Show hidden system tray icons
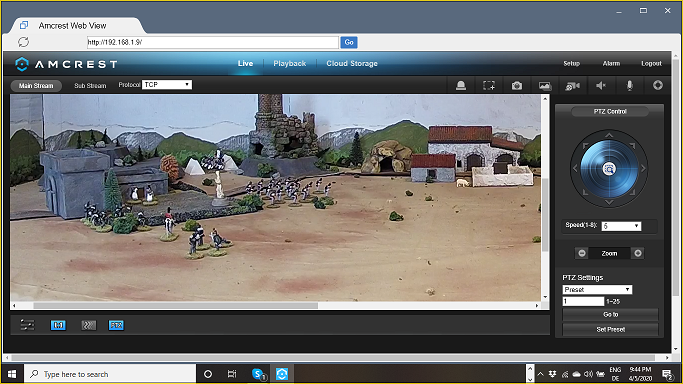The height and width of the screenshot is (384, 683). pos(541,374)
